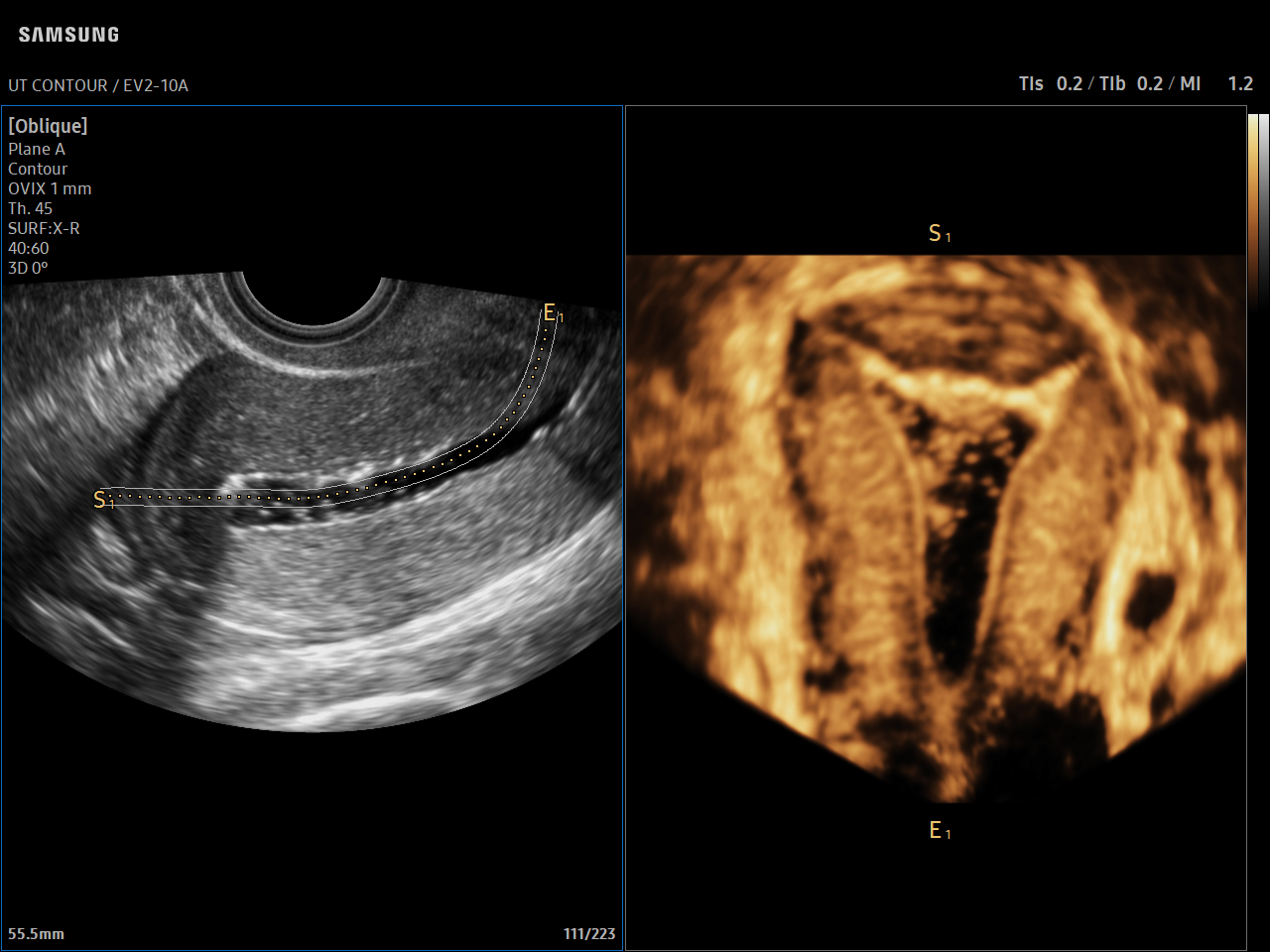Select the "111/223" slice counter
1270x952 pixels.
tap(589, 934)
